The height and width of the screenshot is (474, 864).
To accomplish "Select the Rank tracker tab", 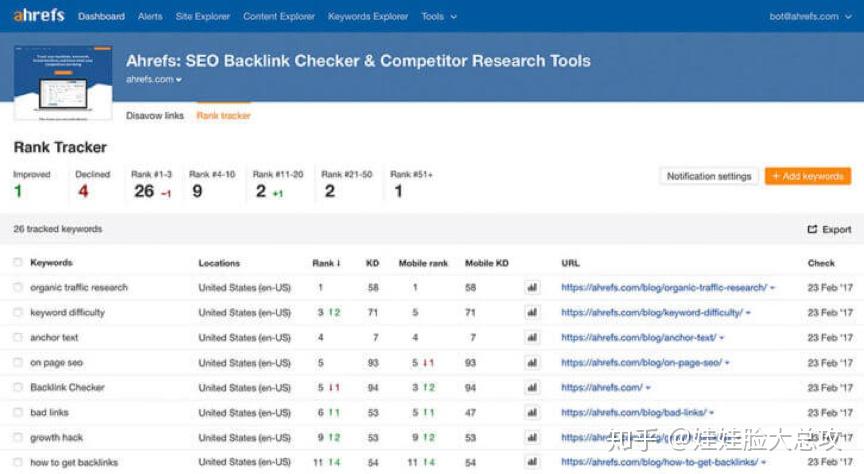I will (x=223, y=116).
